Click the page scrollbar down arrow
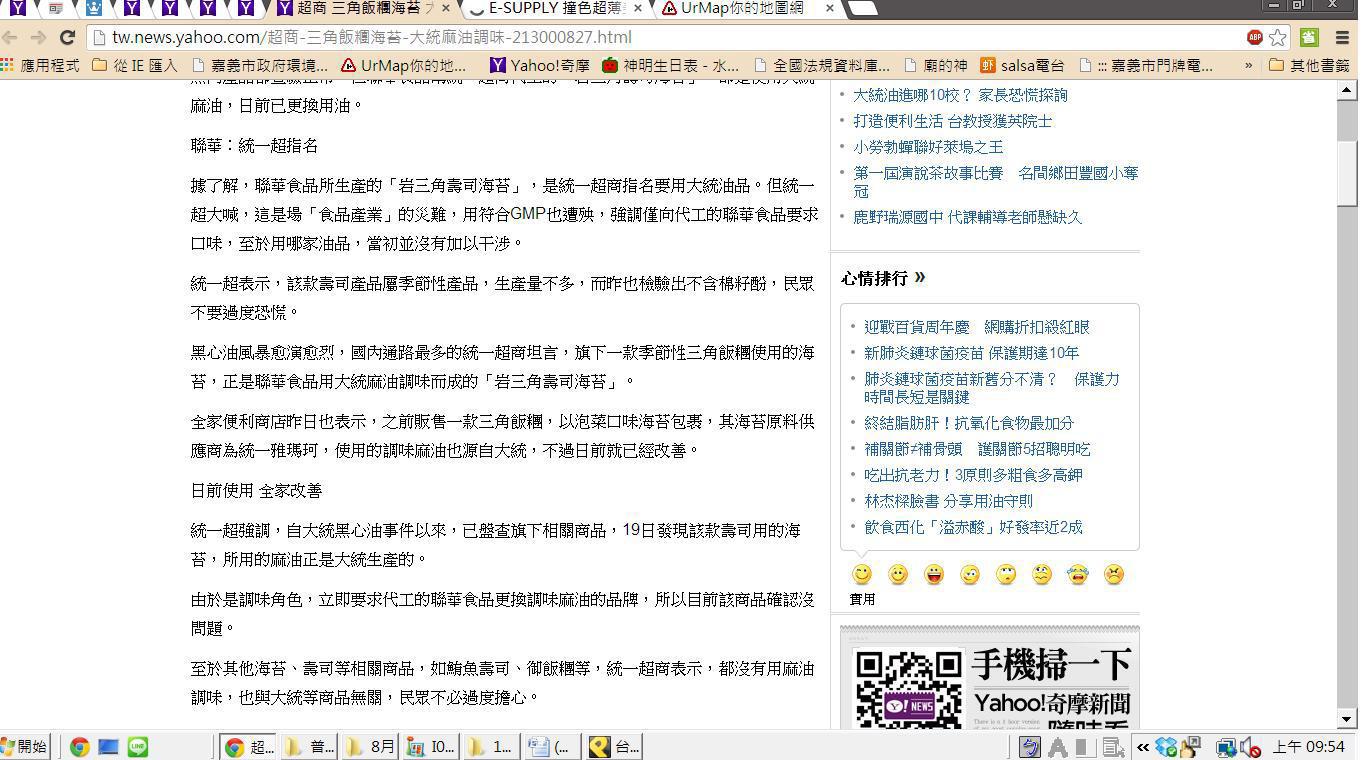Screen dimensions: 1366x760 point(1346,719)
